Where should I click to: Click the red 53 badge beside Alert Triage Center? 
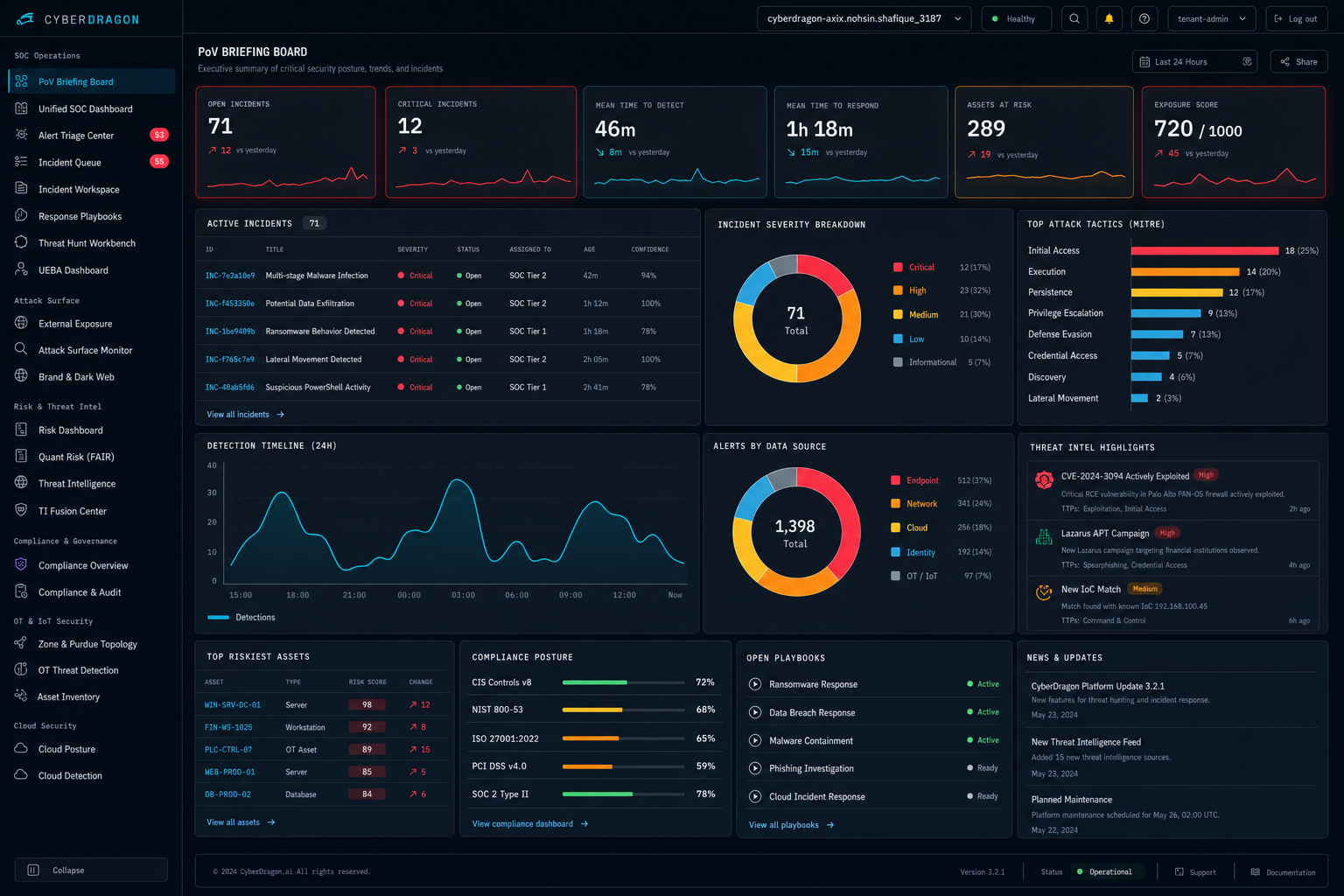159,135
